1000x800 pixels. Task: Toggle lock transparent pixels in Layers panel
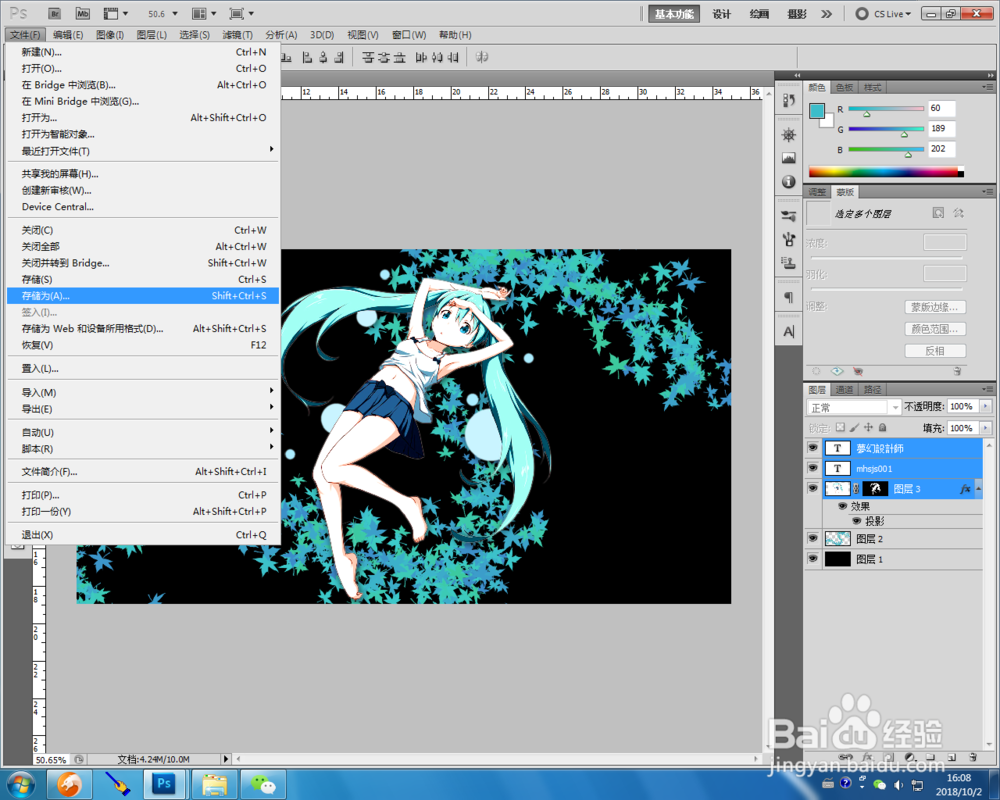840,427
